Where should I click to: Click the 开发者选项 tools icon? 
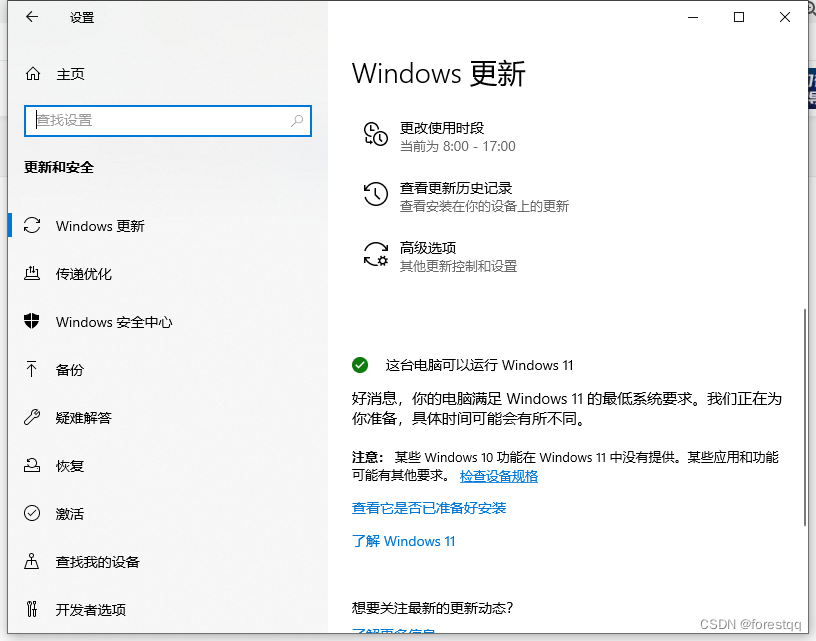(x=32, y=609)
